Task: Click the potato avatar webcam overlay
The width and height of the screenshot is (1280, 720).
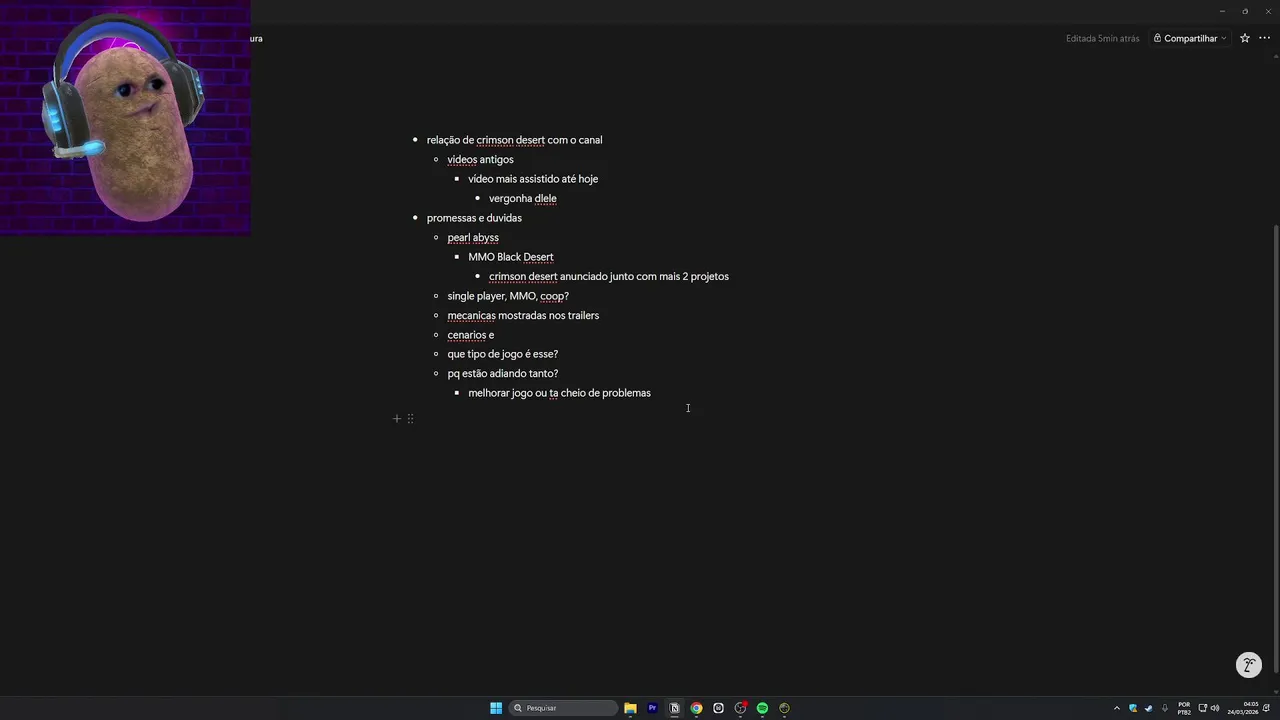Action: pos(125,118)
